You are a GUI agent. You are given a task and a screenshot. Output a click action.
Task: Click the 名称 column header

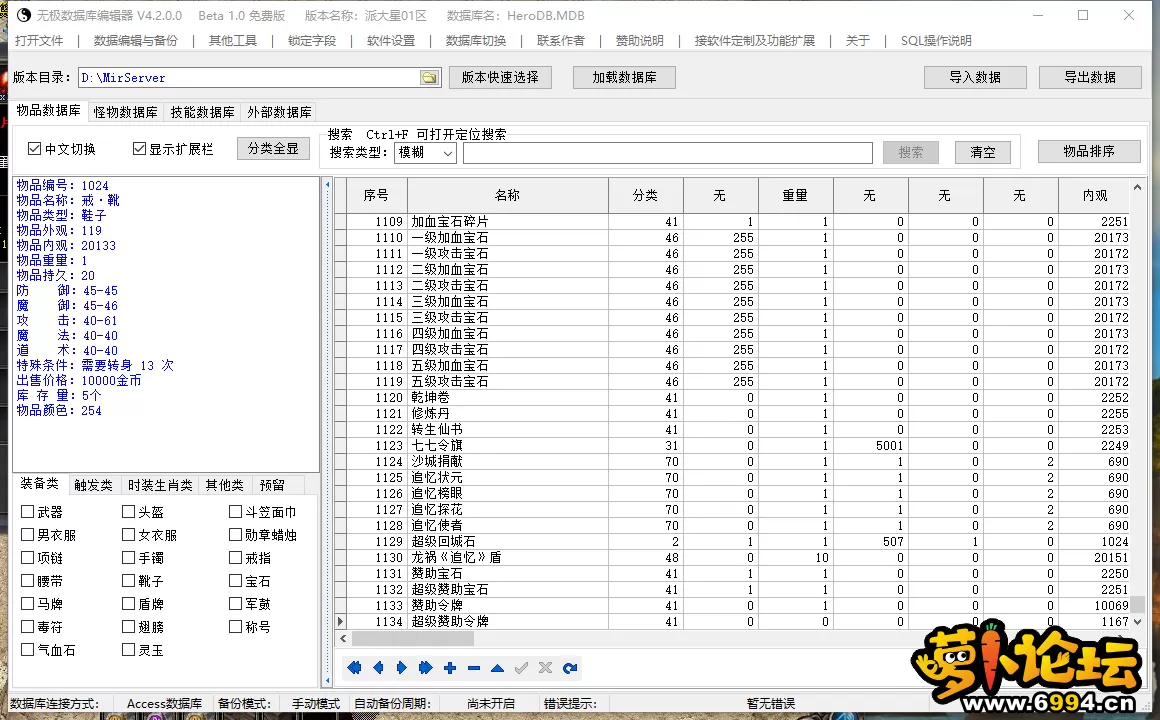coord(508,195)
